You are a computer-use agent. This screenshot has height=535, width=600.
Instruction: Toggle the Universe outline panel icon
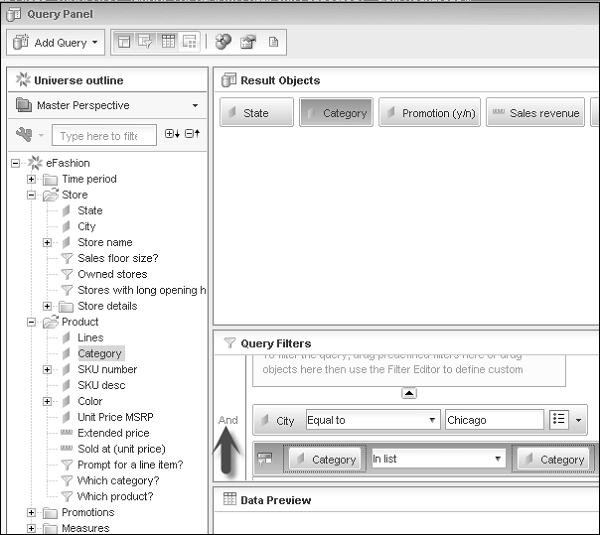tap(124, 42)
